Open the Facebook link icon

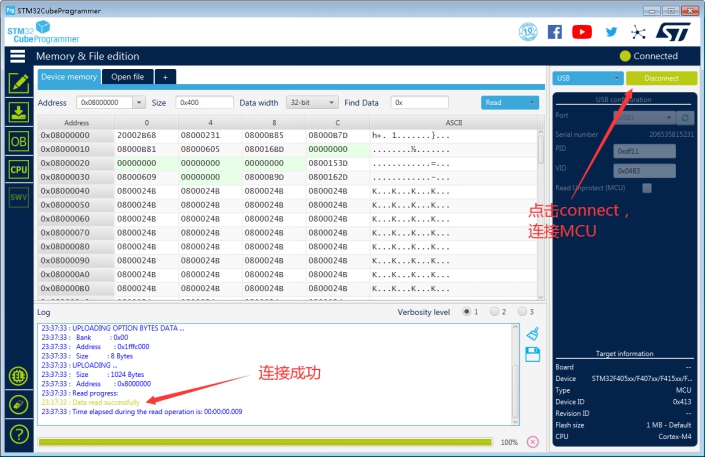pyautogui.click(x=555, y=32)
